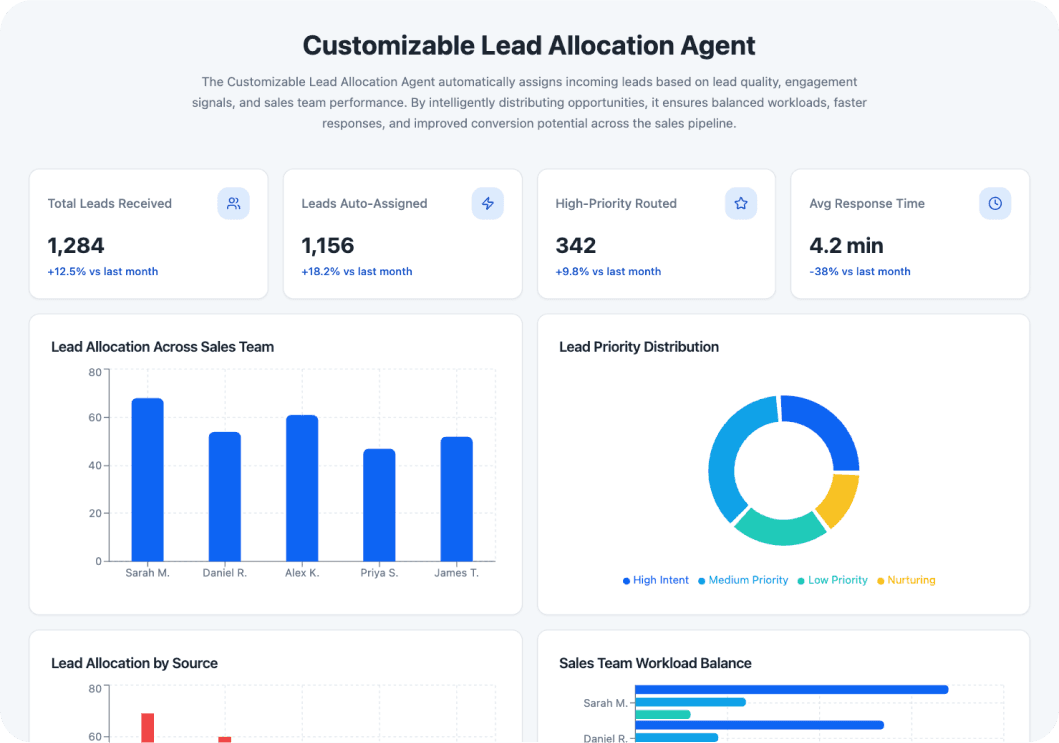The height and width of the screenshot is (743, 1059).
Task: Click the Lead Allocation by Source title
Action: [x=134, y=663]
